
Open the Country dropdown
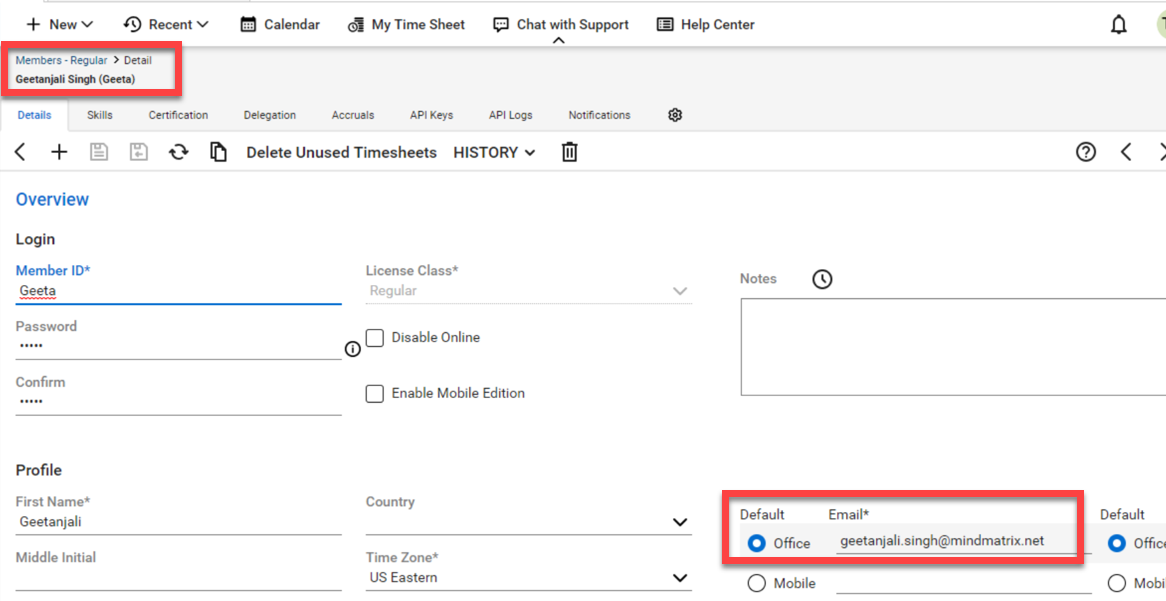point(529,522)
